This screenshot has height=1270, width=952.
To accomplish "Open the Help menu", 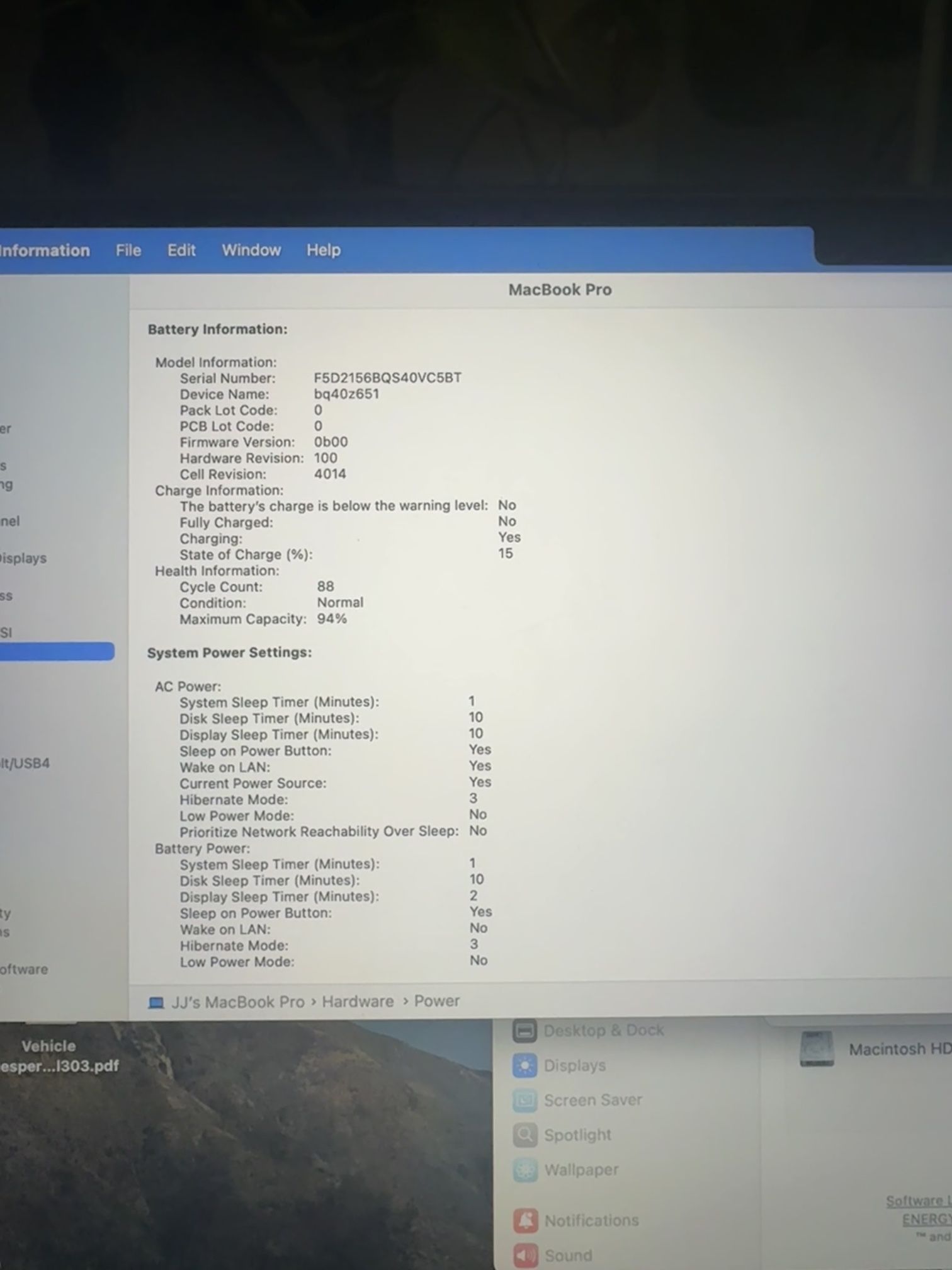I will [x=324, y=250].
